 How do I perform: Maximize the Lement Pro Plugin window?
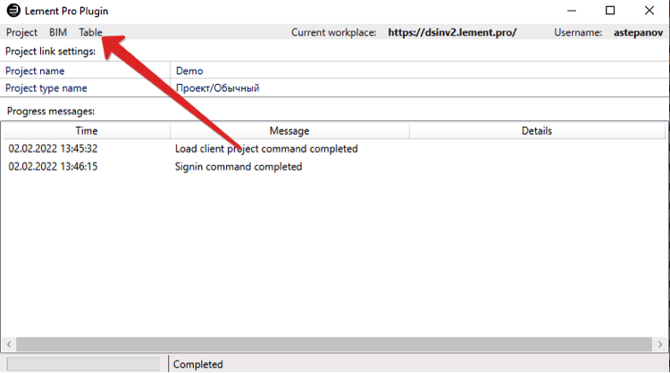(x=610, y=11)
